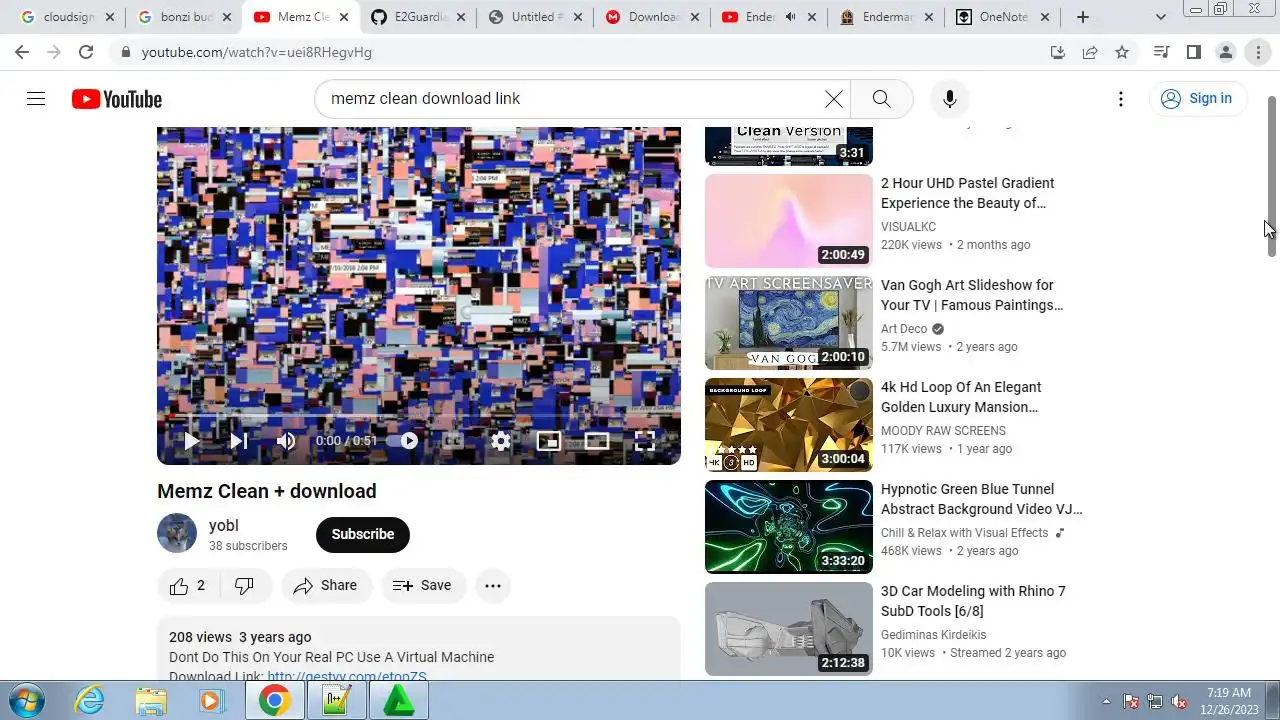Mute the video player volume
The image size is (1280, 720).
point(286,441)
